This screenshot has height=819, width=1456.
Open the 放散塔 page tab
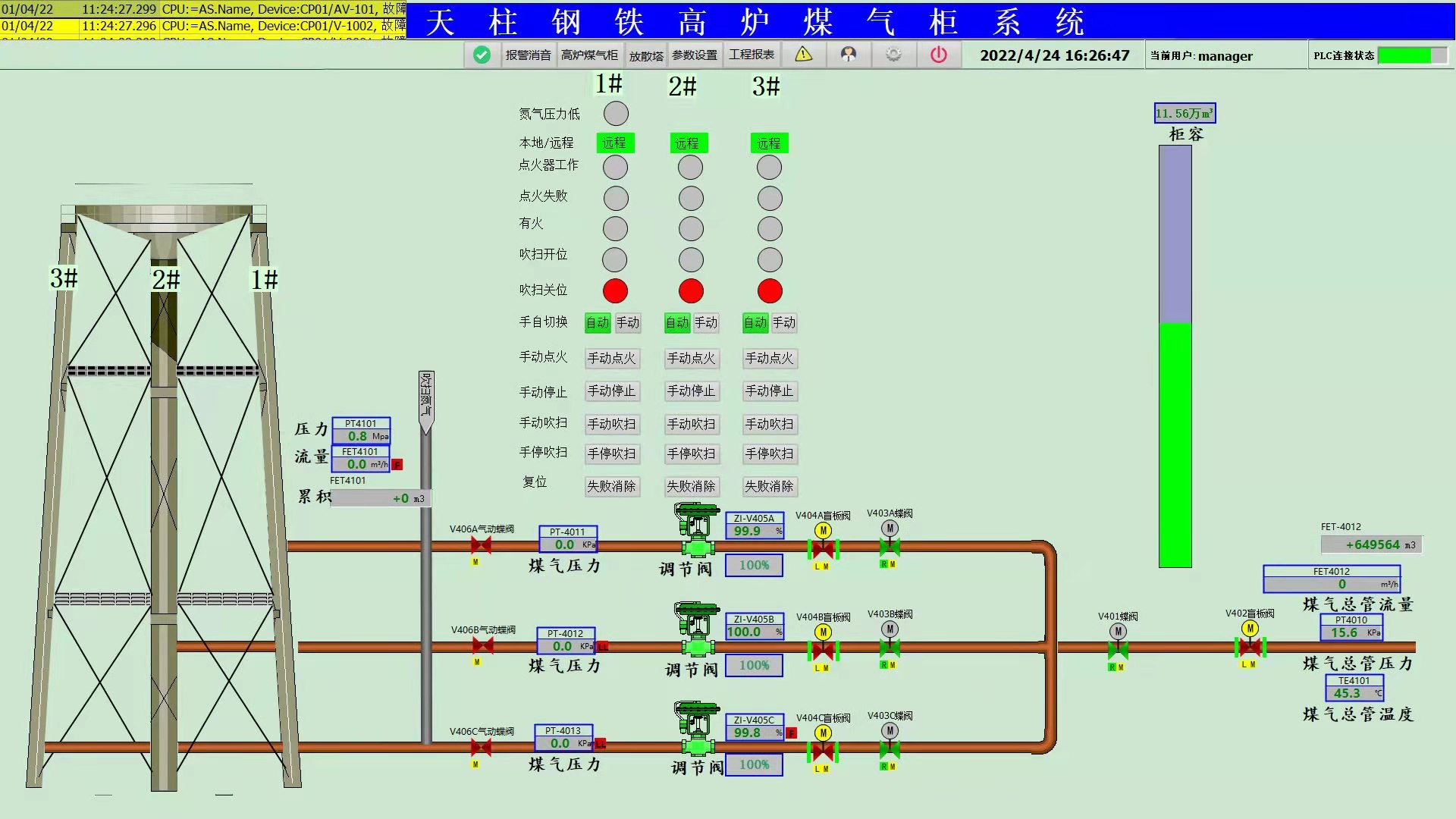tap(646, 55)
